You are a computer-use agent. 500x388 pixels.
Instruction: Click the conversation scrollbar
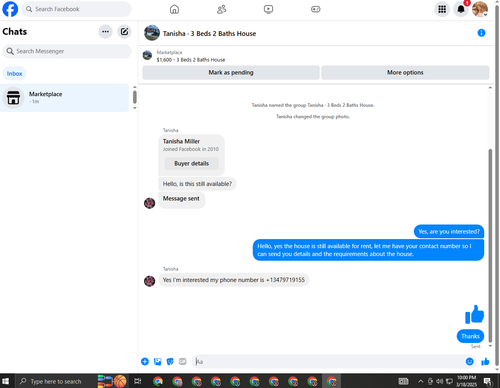point(490,246)
